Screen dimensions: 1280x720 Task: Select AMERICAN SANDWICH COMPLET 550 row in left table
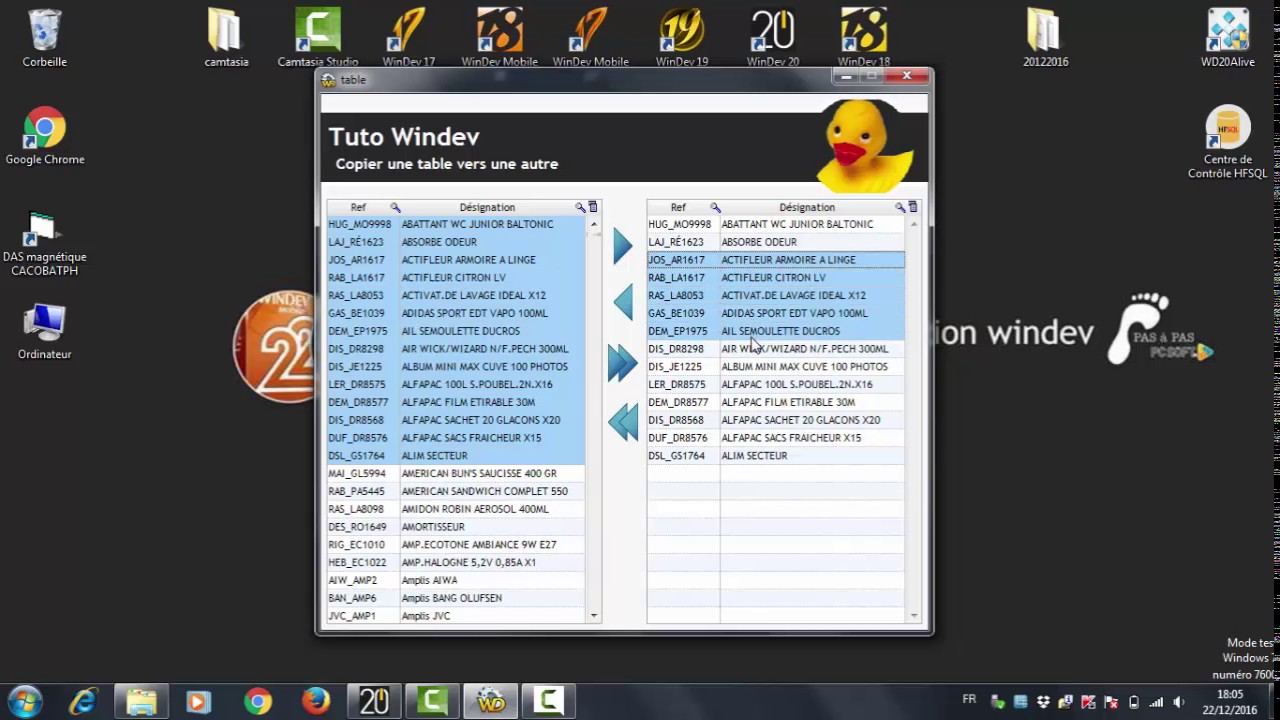pyautogui.click(x=456, y=491)
